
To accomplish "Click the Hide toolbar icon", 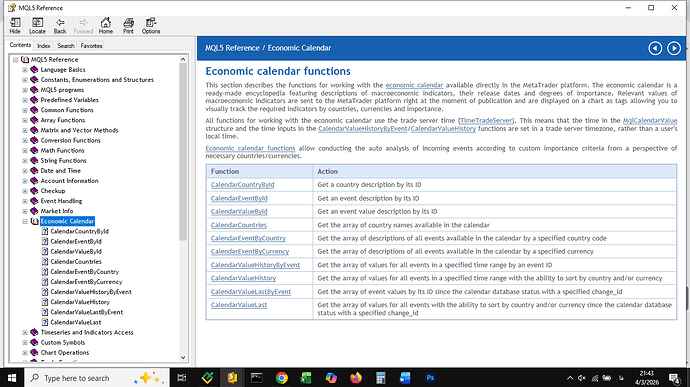I will [15, 26].
